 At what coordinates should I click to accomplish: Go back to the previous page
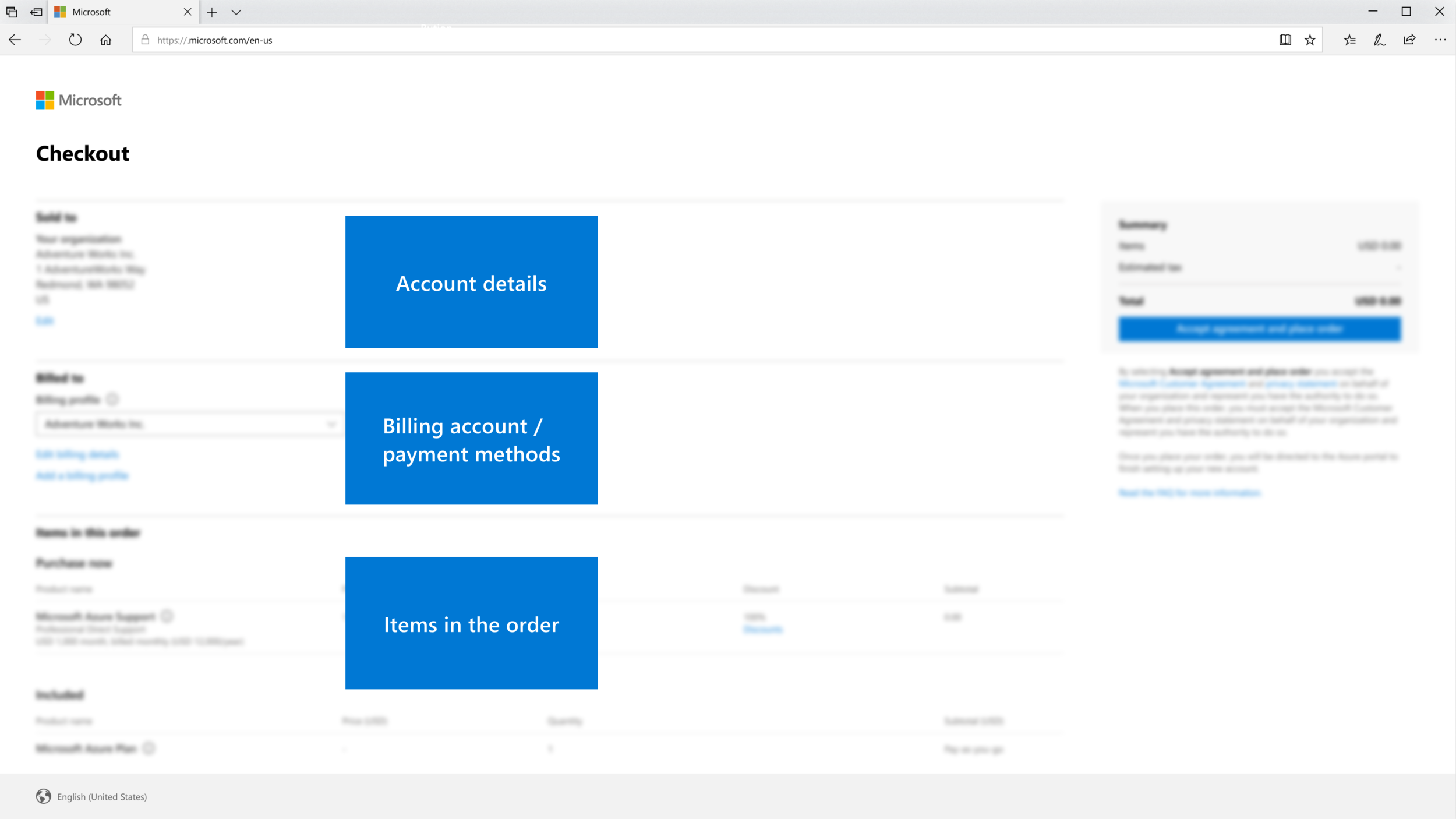click(x=15, y=40)
